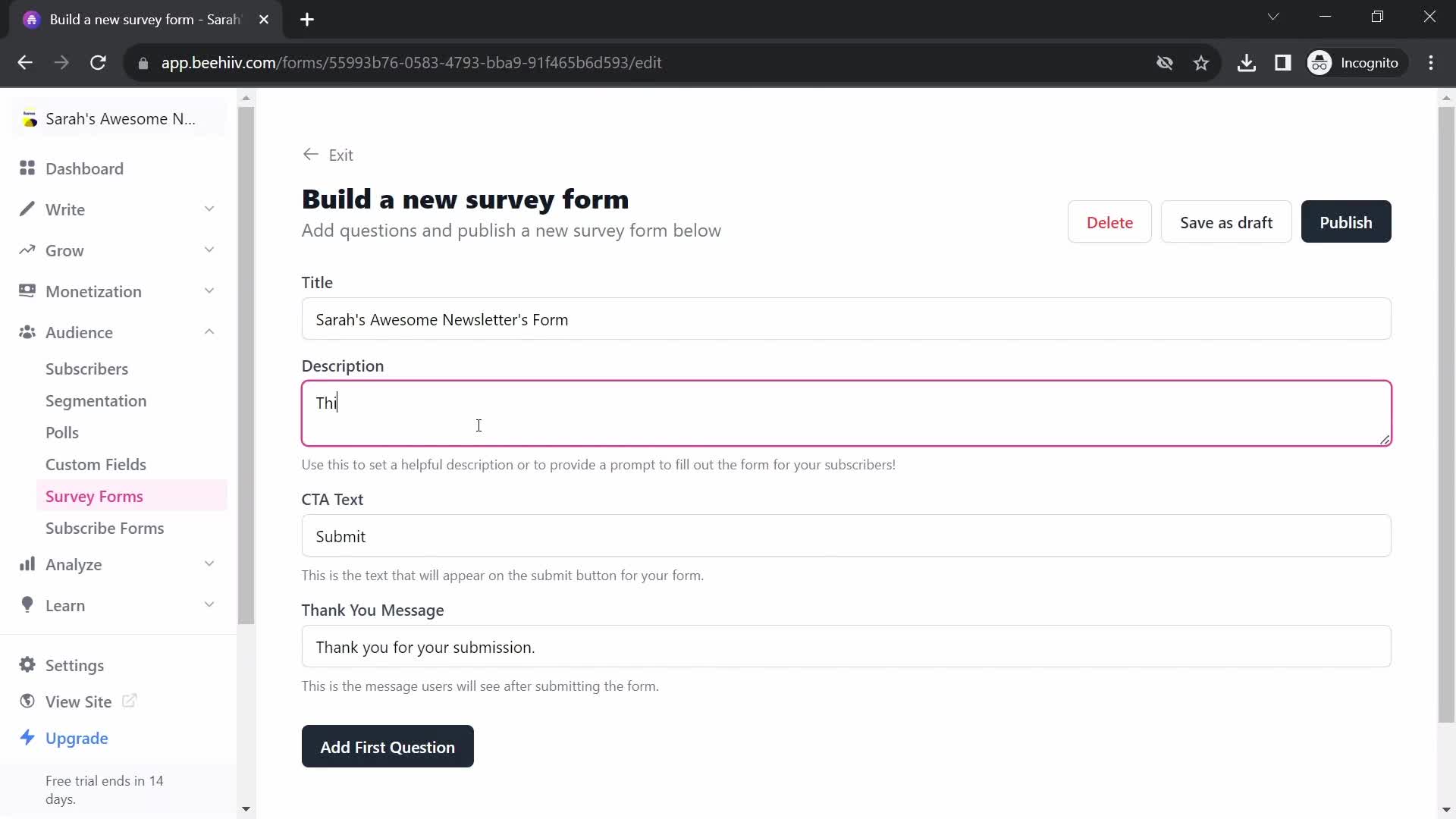This screenshot has width=1456, height=819.
Task: Click the Analyze section icon
Action: [x=26, y=564]
